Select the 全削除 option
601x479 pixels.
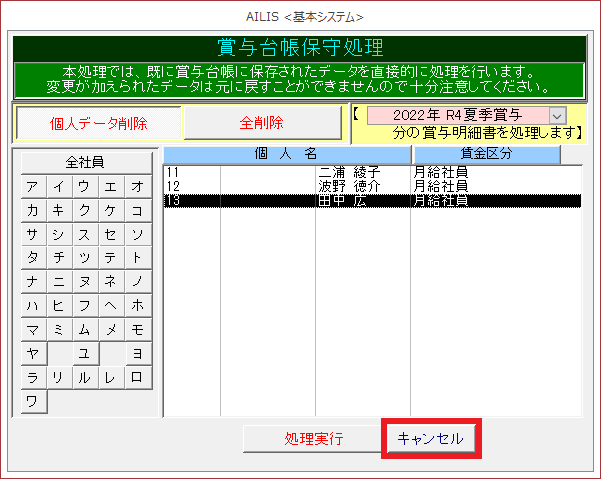pos(262,123)
